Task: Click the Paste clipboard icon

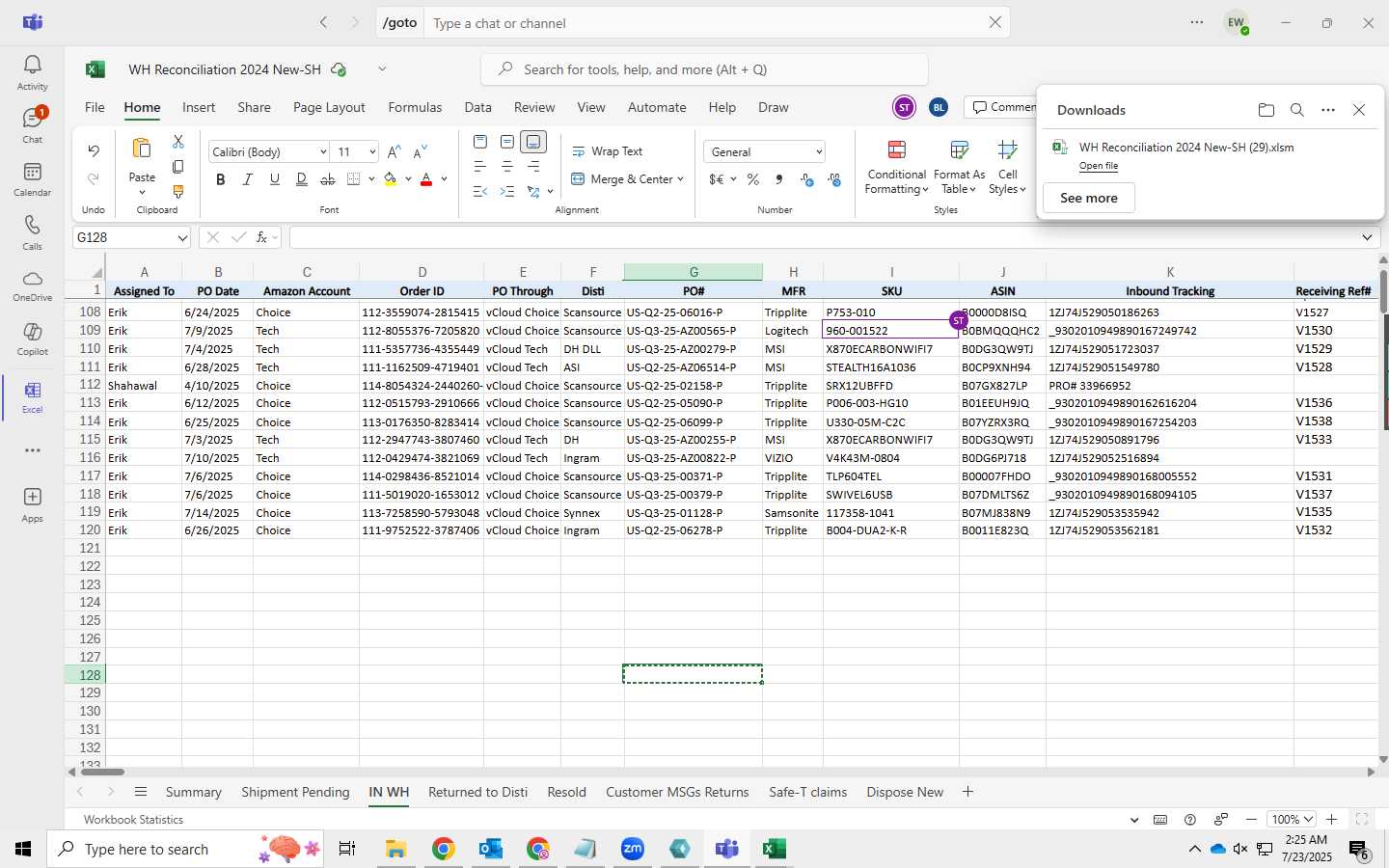Action: (142, 149)
